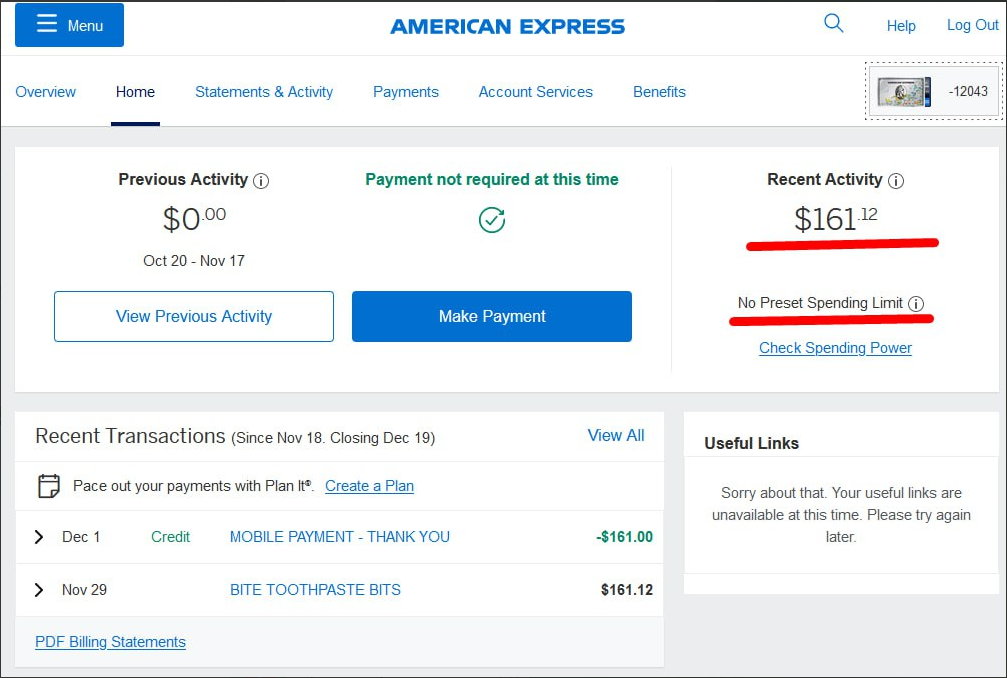Open PDF Billing Statements link
Screen dimensions: 1007x678
[x=110, y=642]
